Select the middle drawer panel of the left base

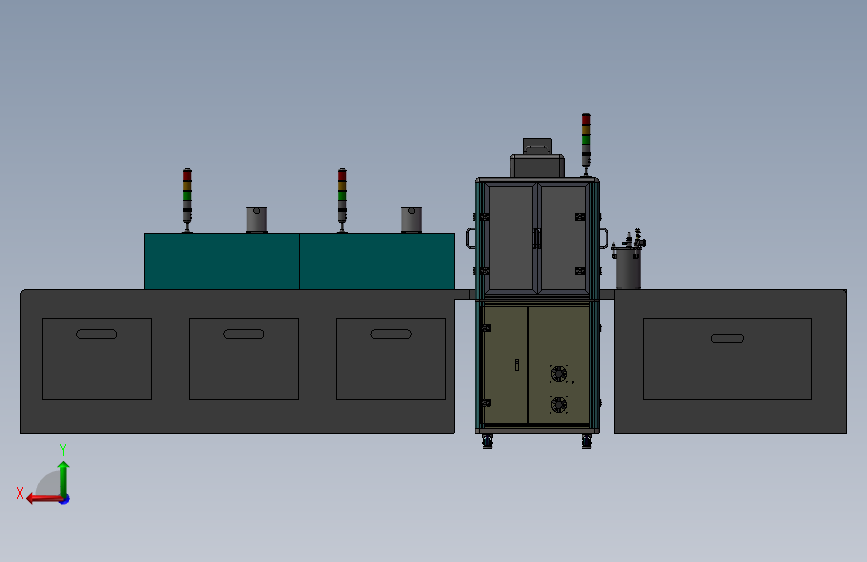click(244, 358)
